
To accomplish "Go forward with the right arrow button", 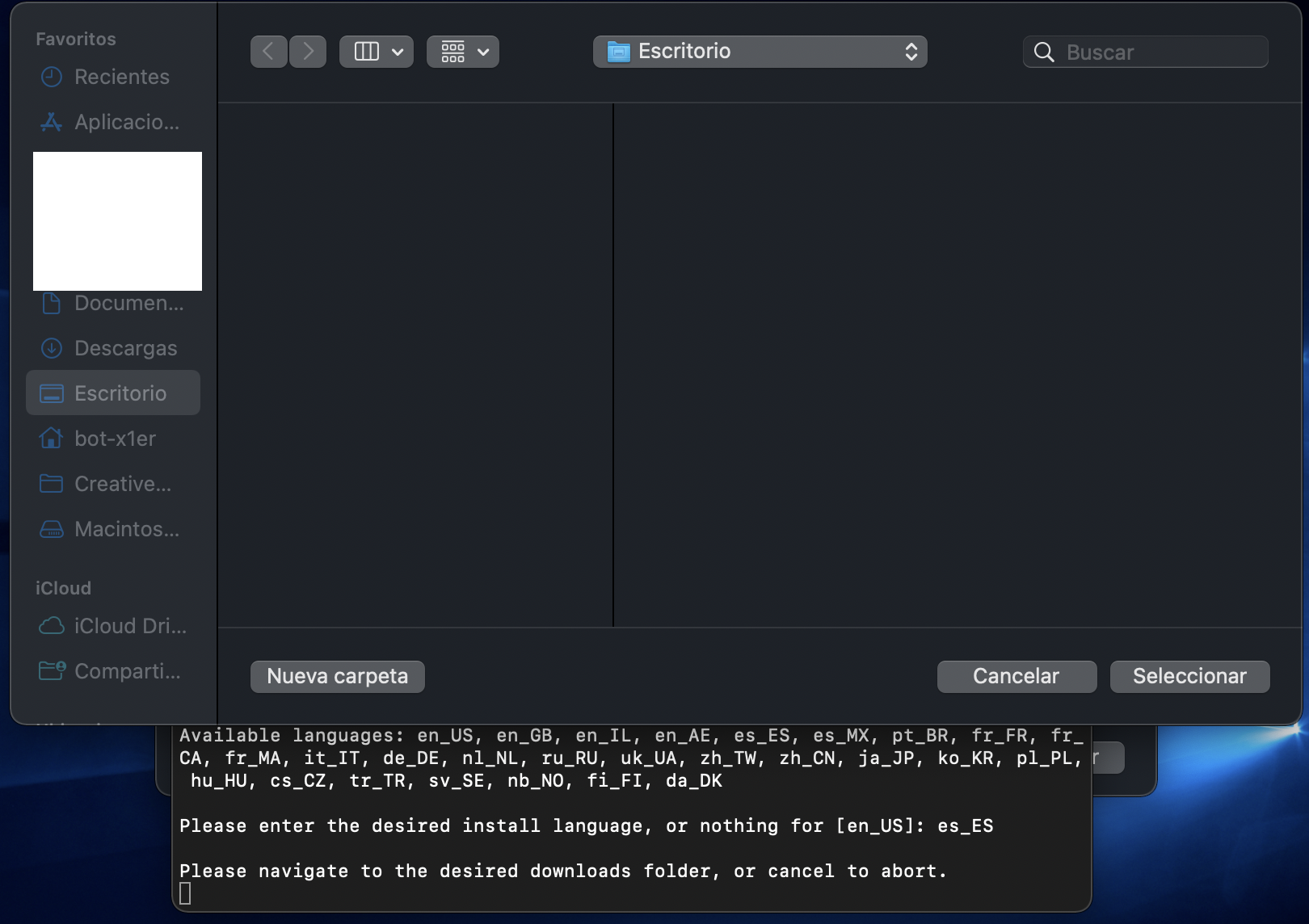I will tap(308, 52).
